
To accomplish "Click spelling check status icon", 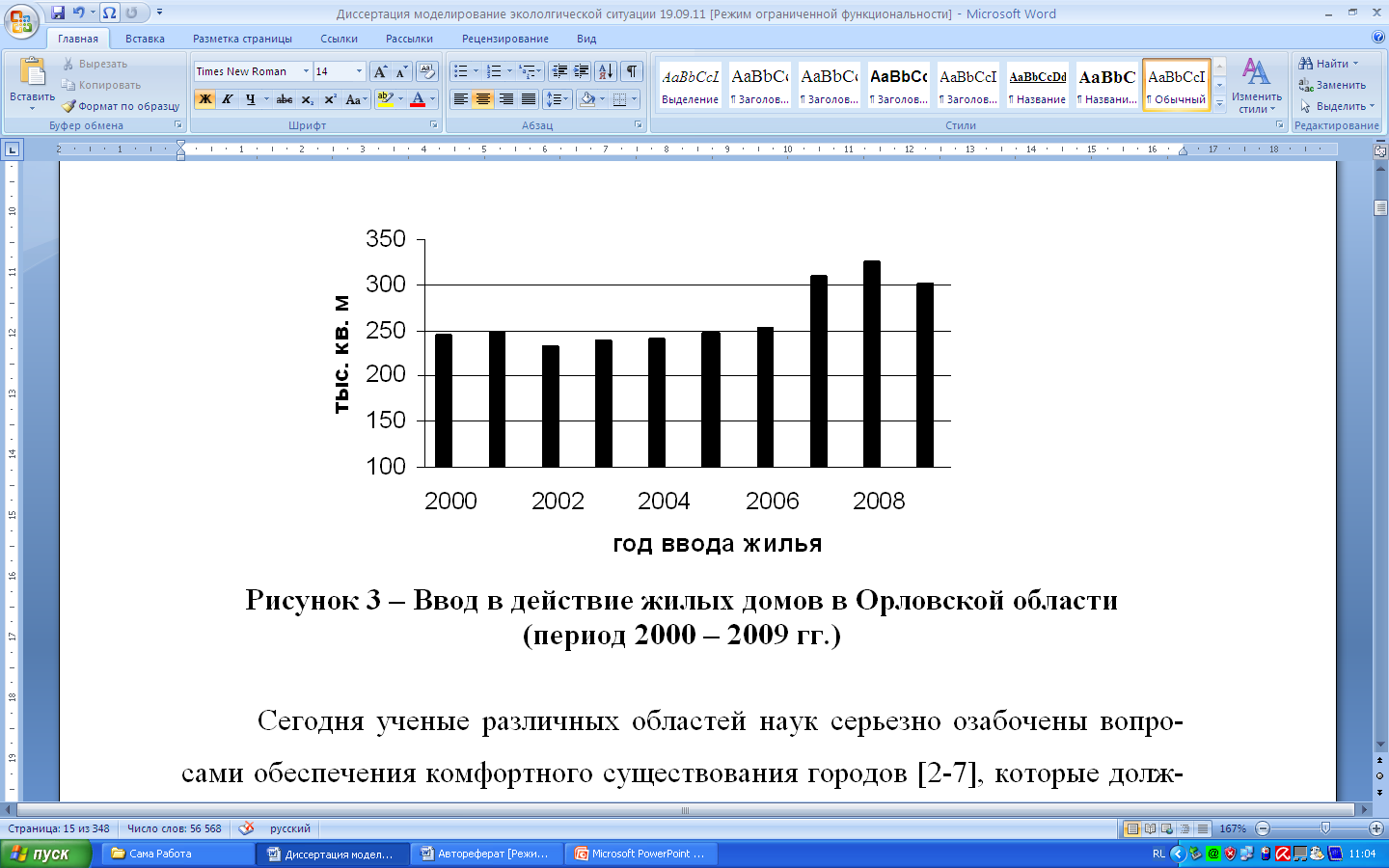I will pos(246,828).
